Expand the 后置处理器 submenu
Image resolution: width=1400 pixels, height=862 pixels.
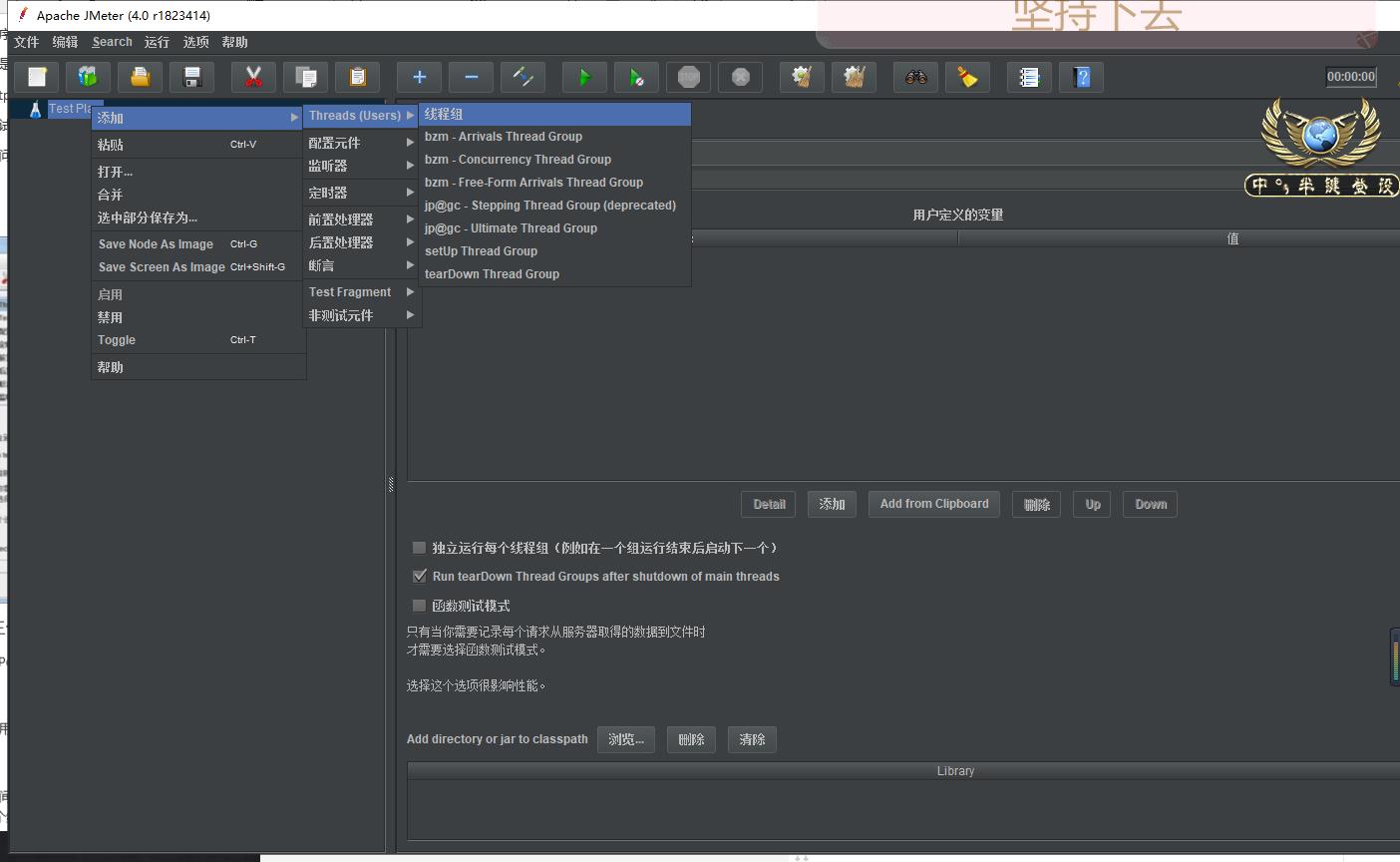361,242
